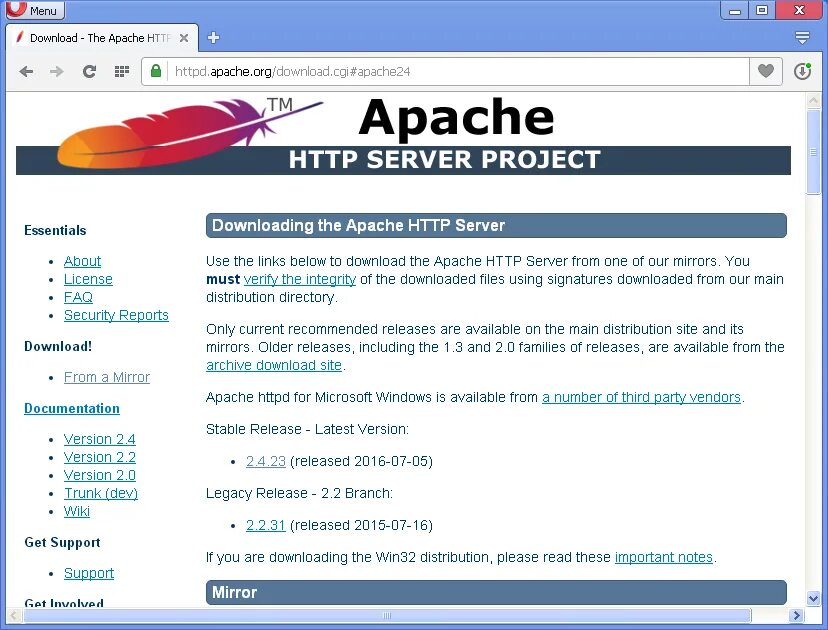Open the Wiki link

click(x=77, y=511)
